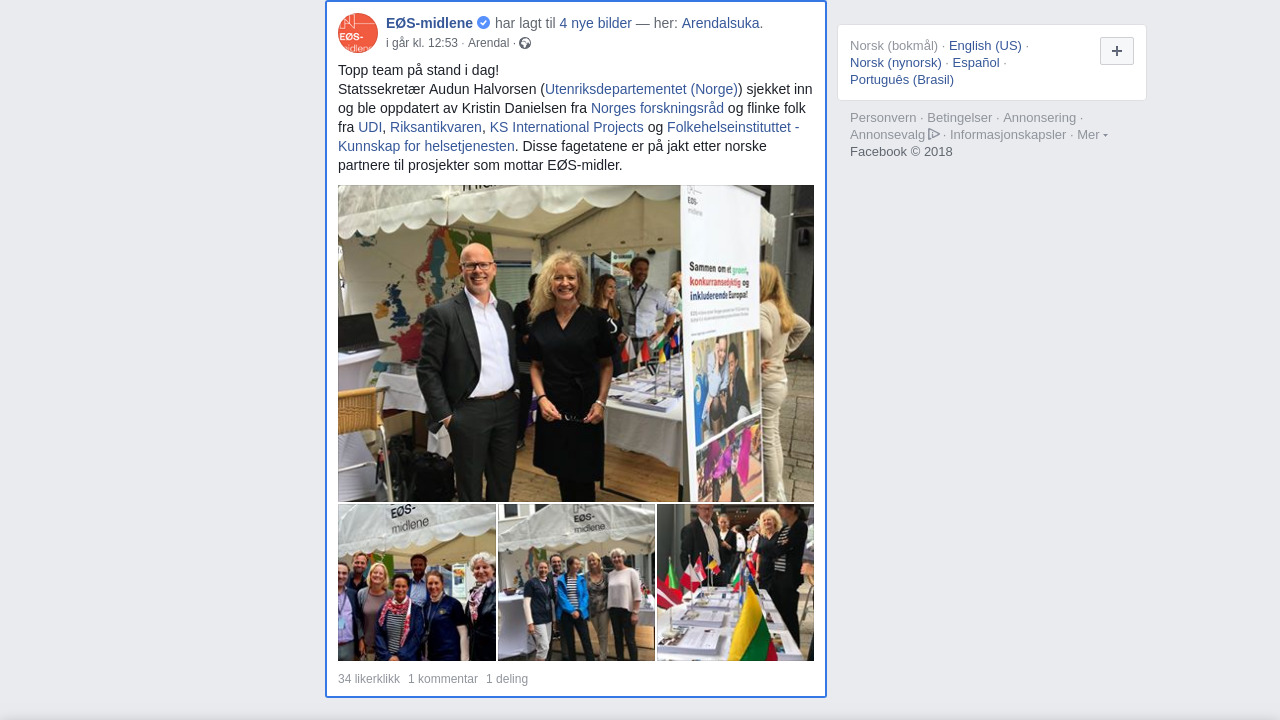
Task: Open Utenriksdepartementet (Norge) link
Action: 641,89
